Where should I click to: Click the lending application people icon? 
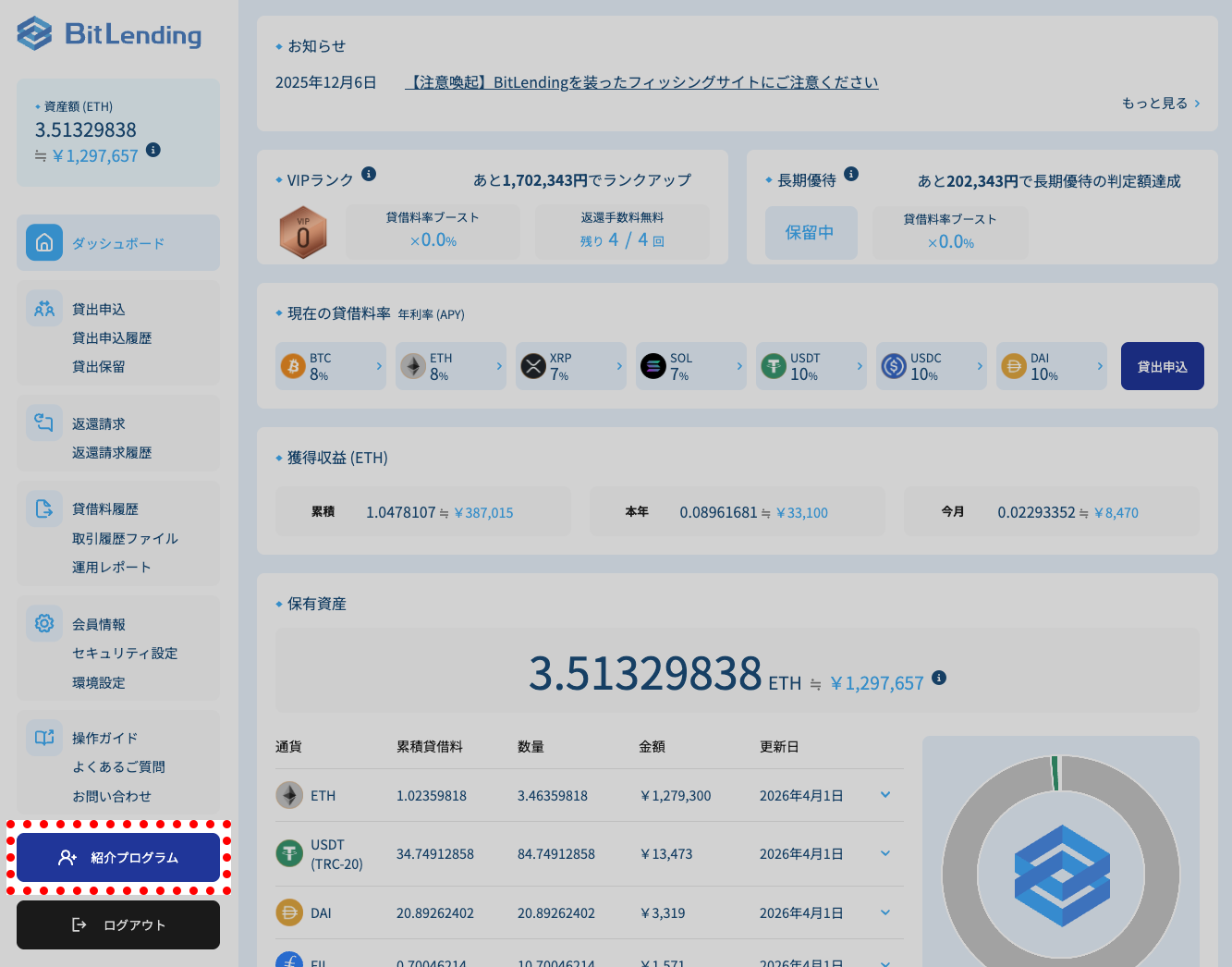click(44, 309)
